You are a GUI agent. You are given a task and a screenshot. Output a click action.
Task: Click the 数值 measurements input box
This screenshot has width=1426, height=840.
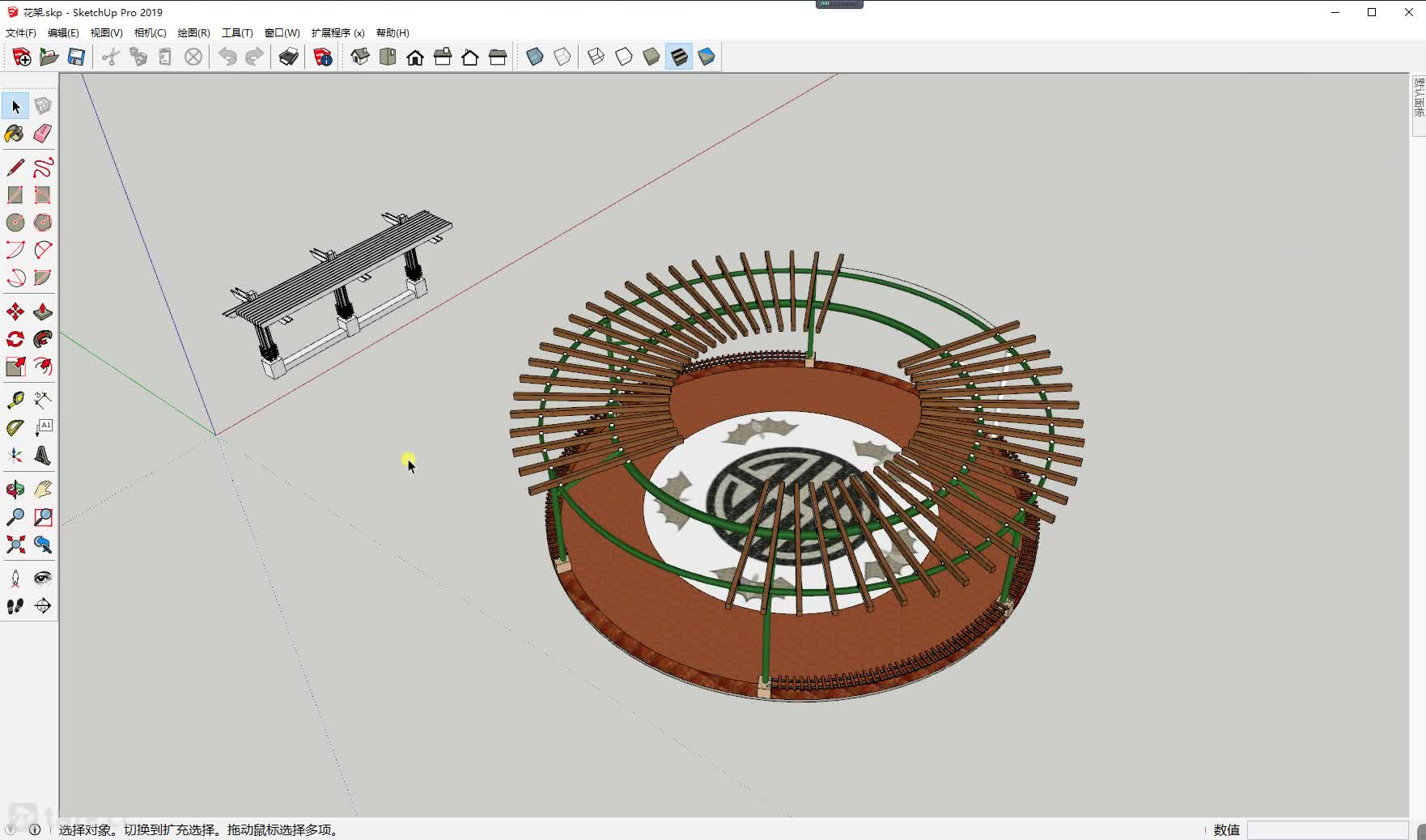(1327, 829)
